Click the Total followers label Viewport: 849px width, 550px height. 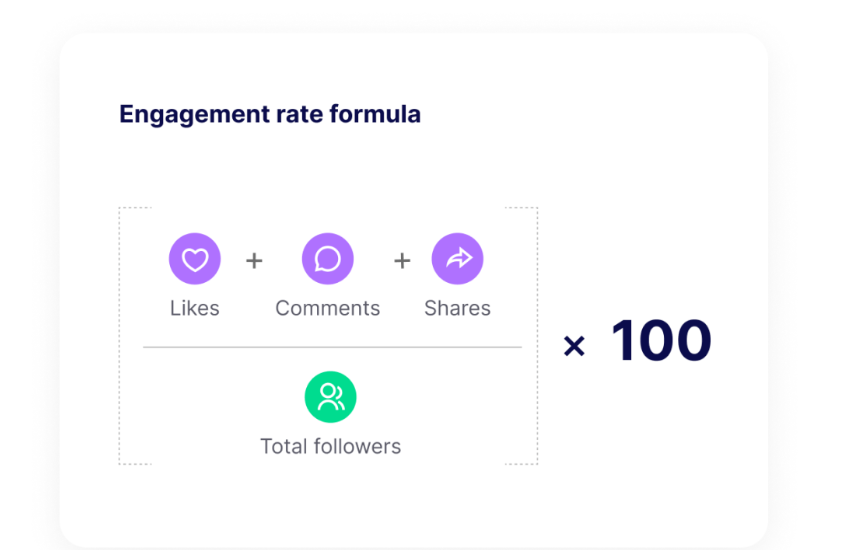click(331, 446)
